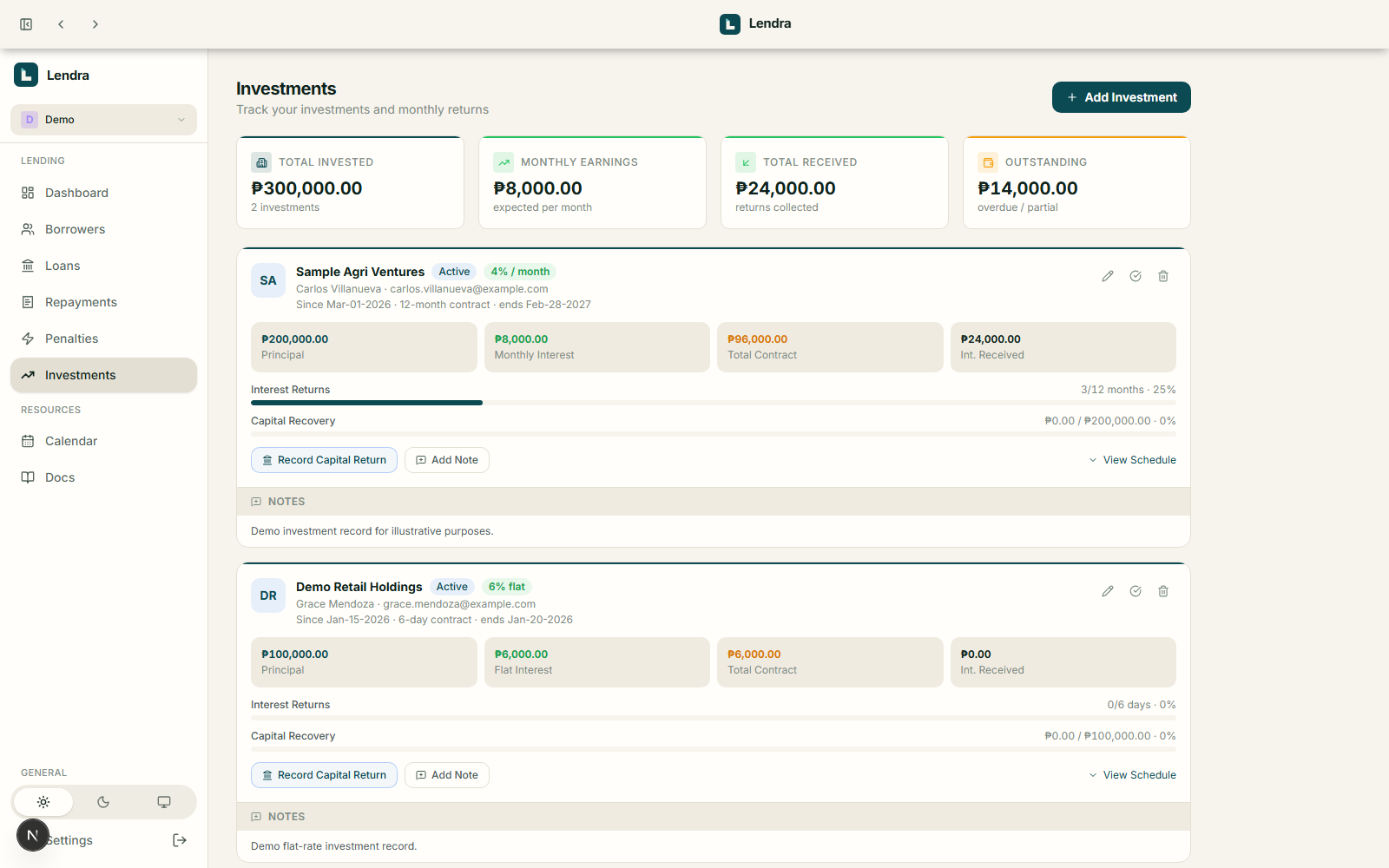Open the N user avatar

(33, 835)
